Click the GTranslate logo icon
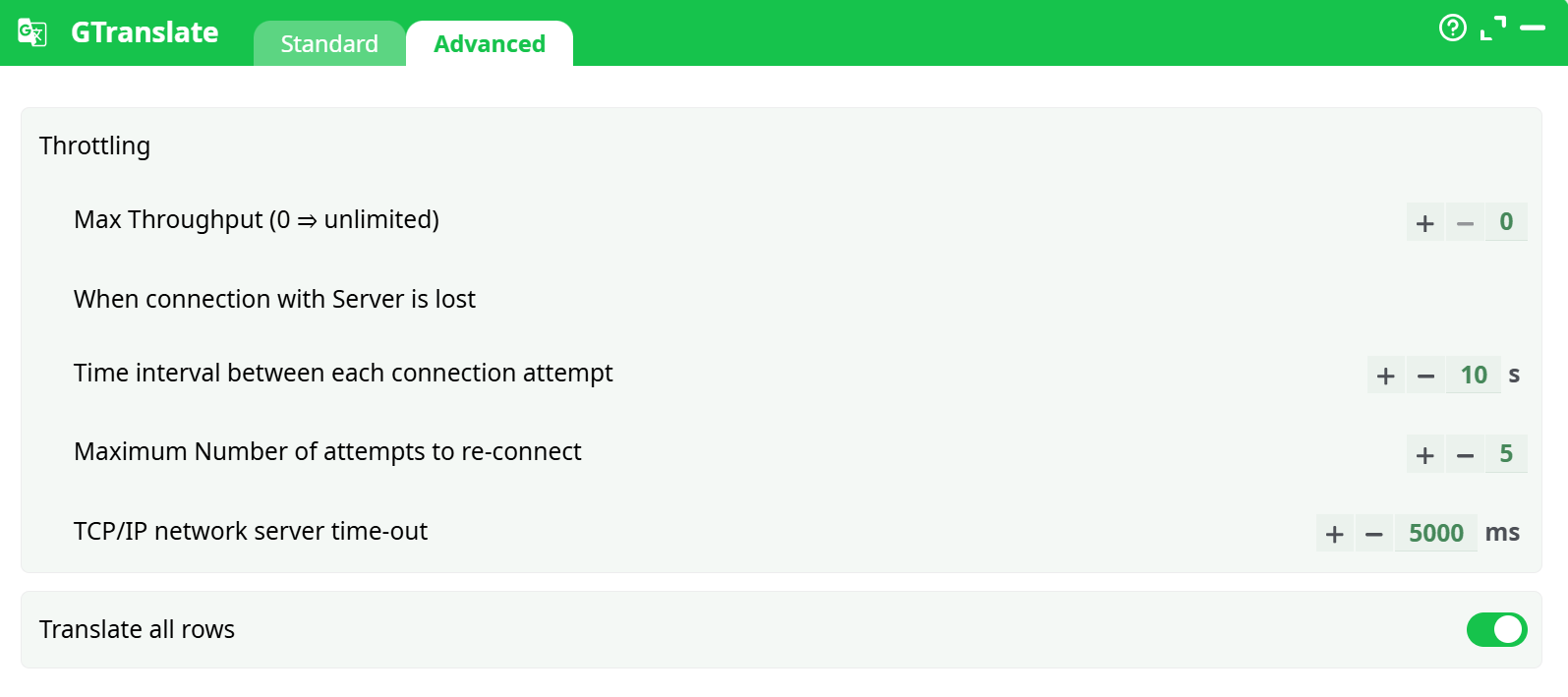The height and width of the screenshot is (697, 1568). coord(32,32)
